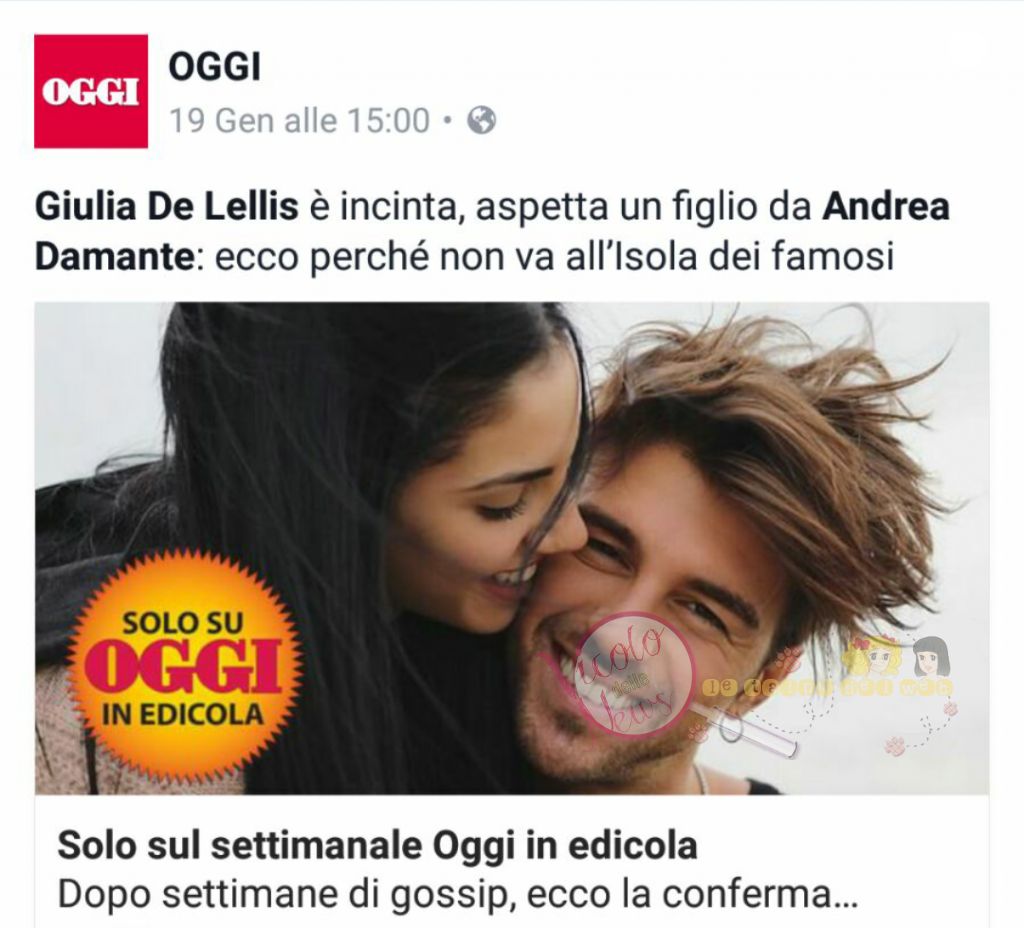Open the couple photo preview image
Screen dimensions: 1024x928
[512, 548]
